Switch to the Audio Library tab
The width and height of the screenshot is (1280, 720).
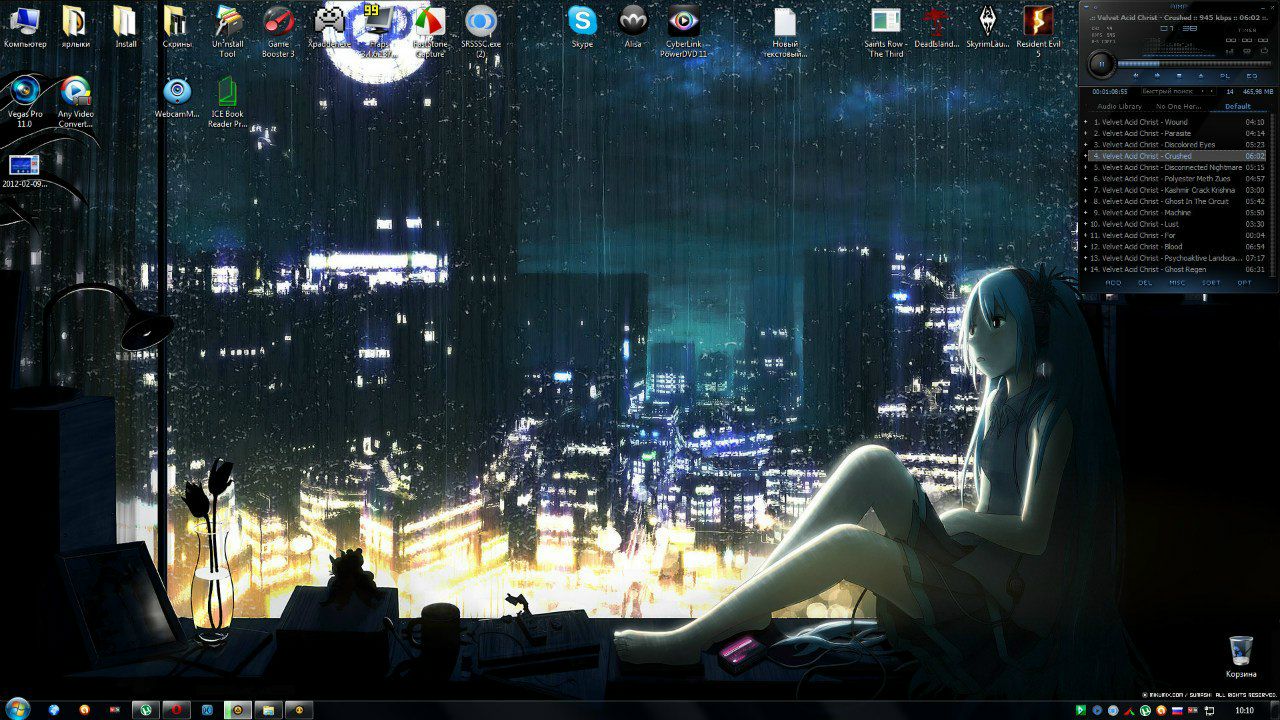tap(1119, 106)
